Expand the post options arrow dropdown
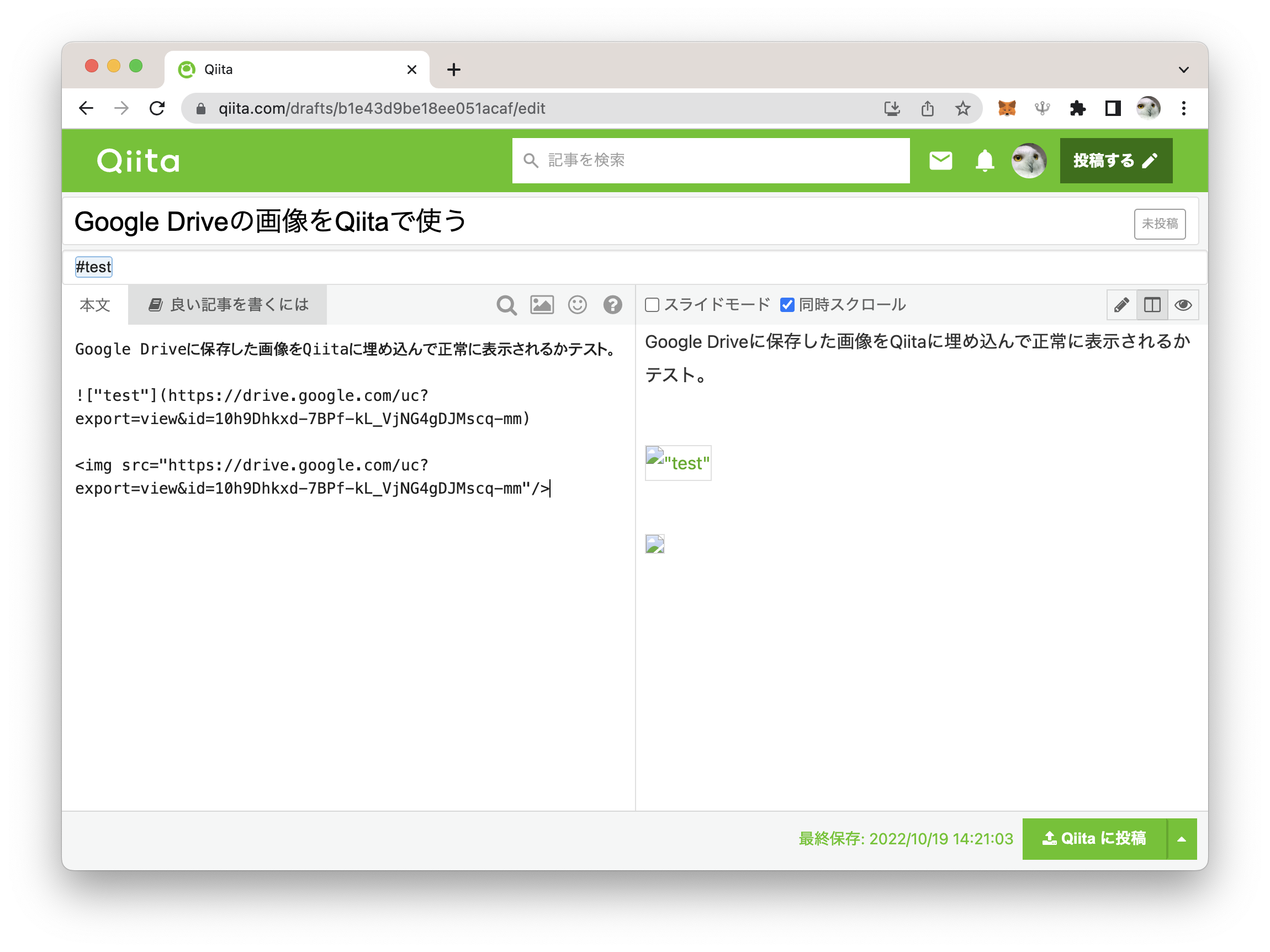The width and height of the screenshot is (1270, 952). coord(1182,838)
